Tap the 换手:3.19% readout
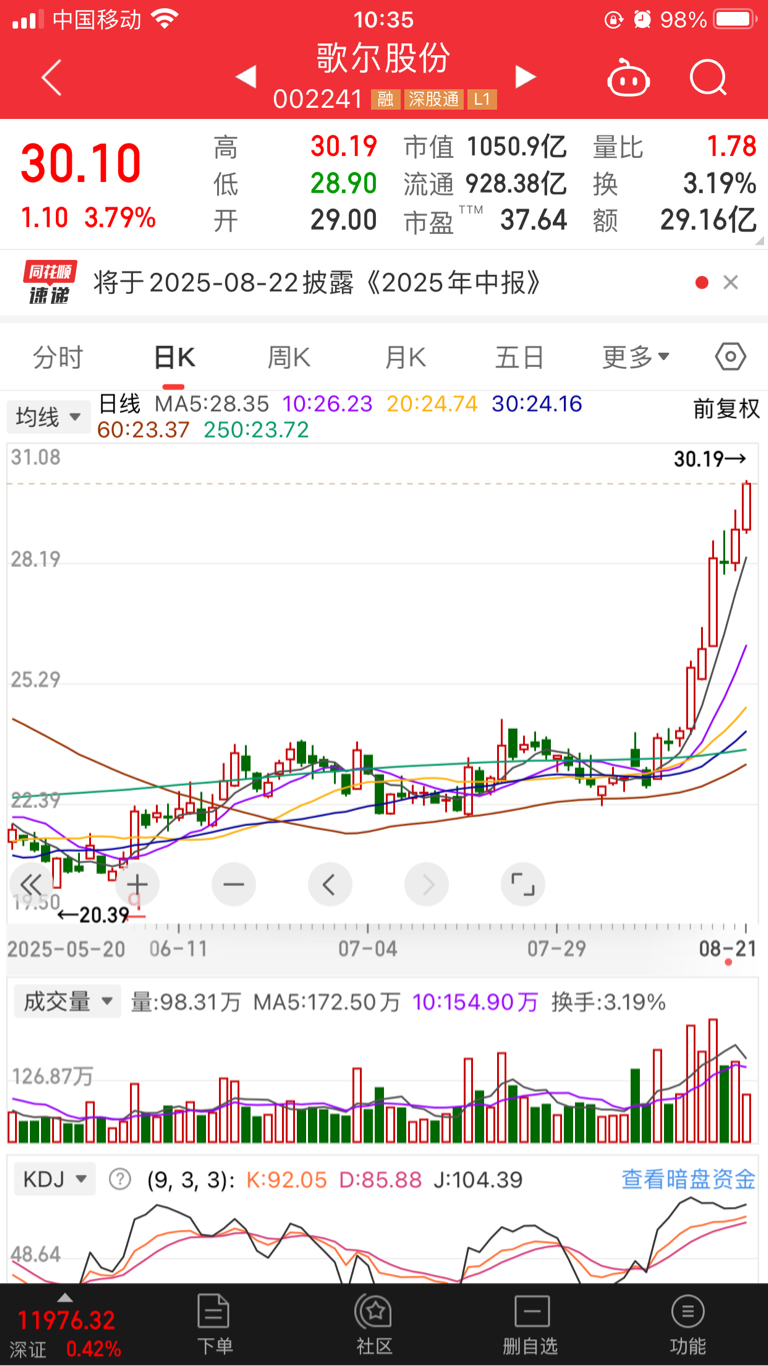Image resolution: width=768 pixels, height=1366 pixels. point(608,1001)
